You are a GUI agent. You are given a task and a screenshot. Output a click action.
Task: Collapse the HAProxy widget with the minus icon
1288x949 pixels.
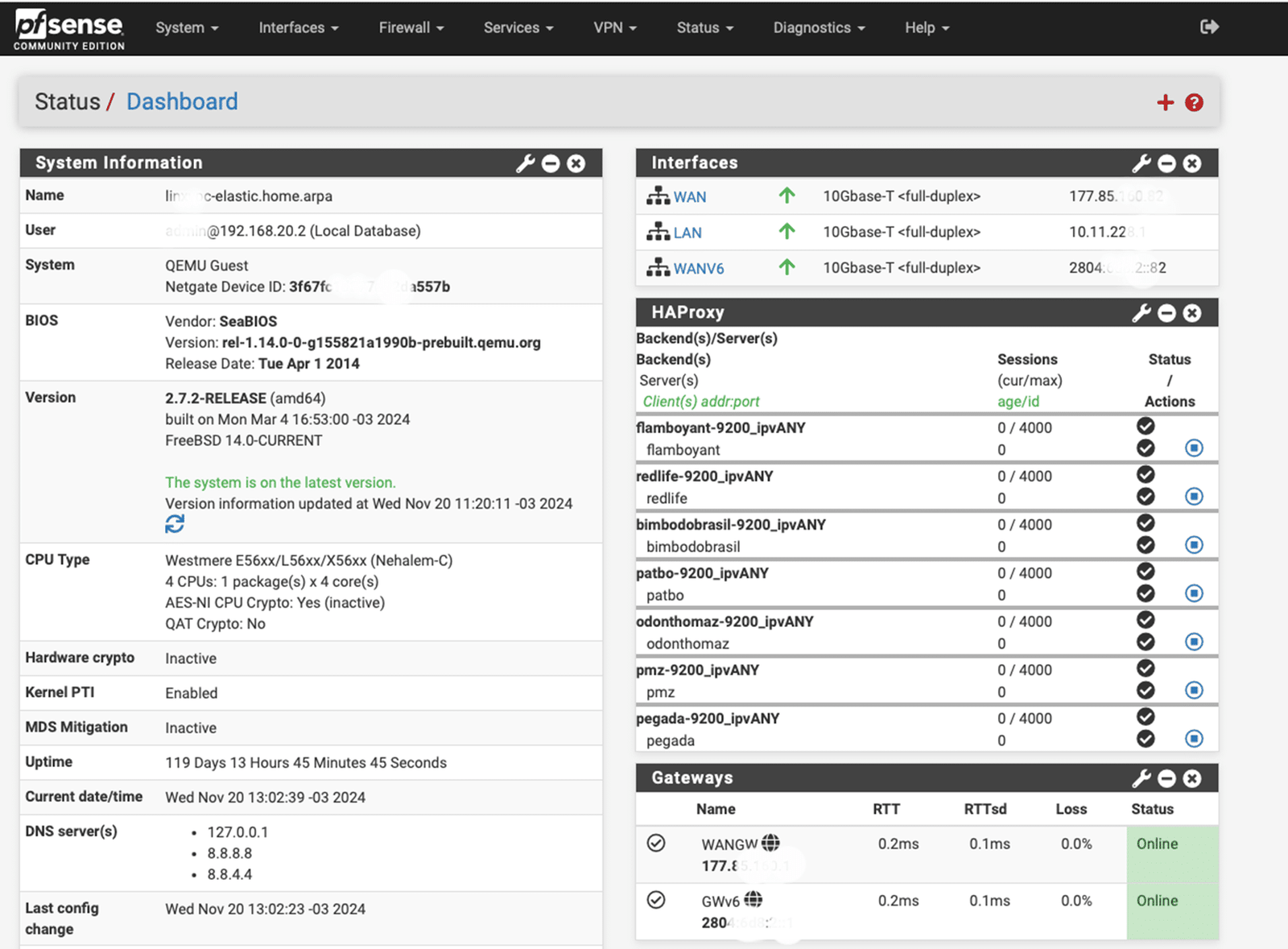1166,313
